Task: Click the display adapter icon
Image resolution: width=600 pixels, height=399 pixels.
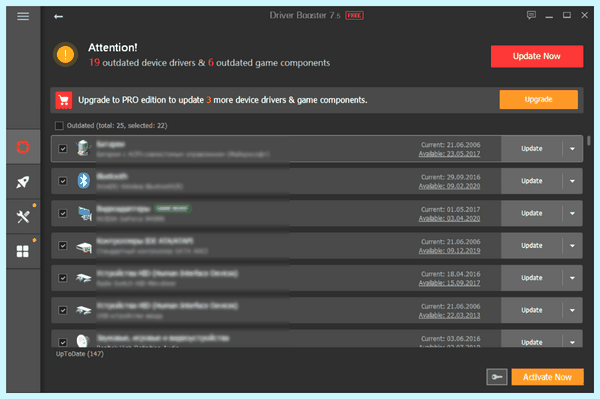Action: pyautogui.click(x=84, y=213)
